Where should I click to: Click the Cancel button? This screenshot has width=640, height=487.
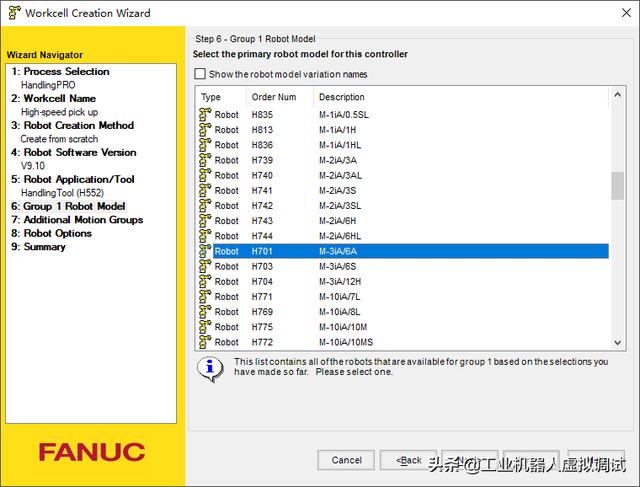coord(346,460)
